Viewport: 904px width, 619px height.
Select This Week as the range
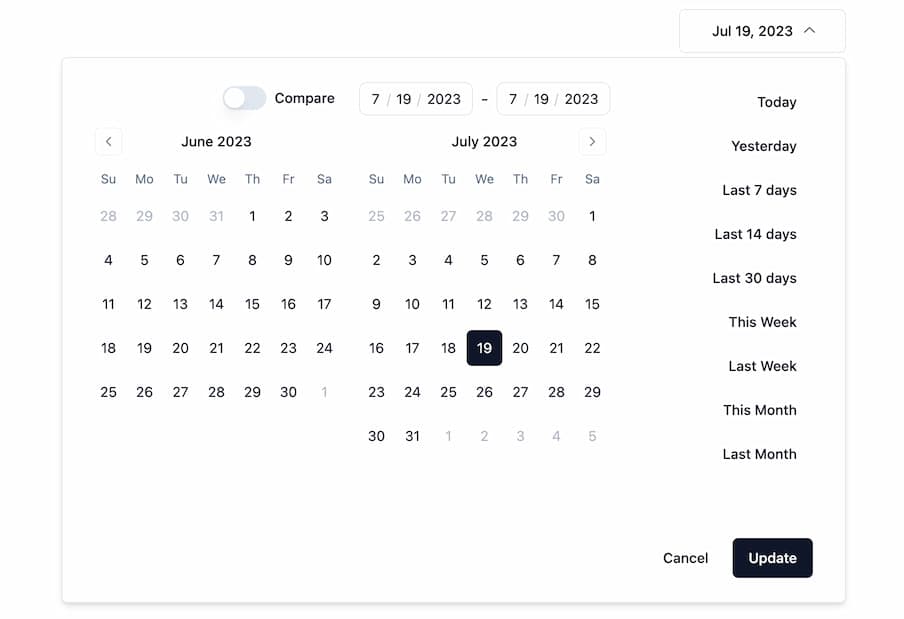point(762,322)
